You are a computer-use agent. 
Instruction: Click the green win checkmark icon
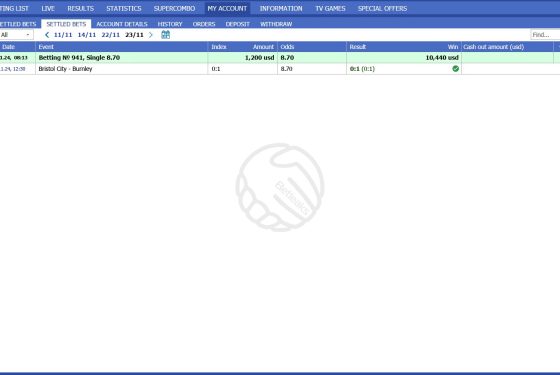(455, 69)
